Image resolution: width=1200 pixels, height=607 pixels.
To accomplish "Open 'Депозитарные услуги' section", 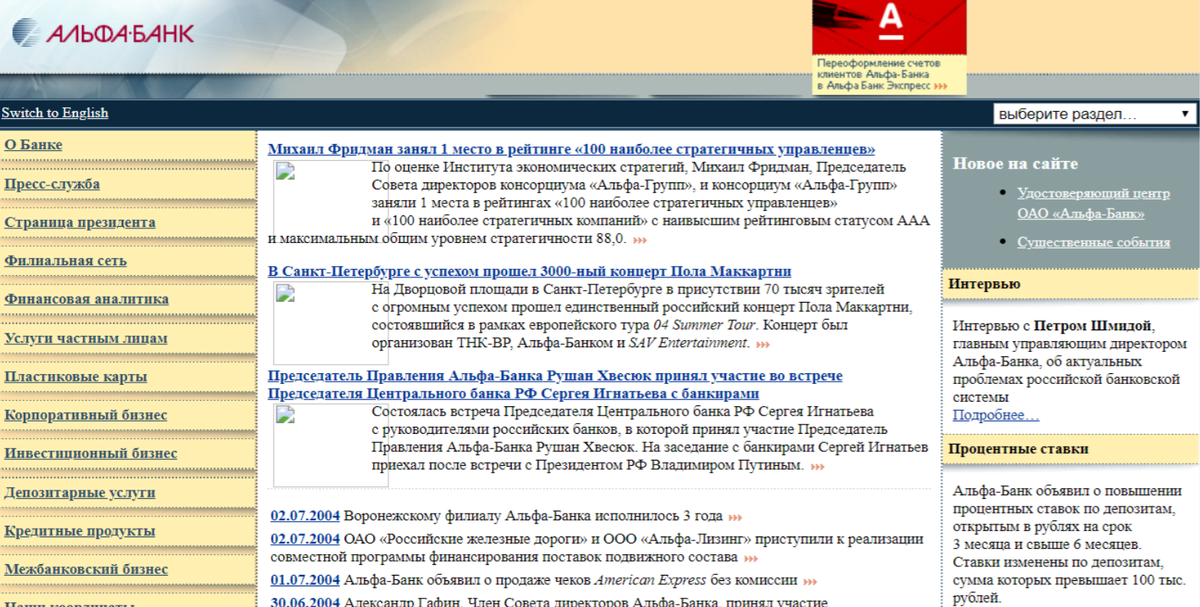I will 80,493.
